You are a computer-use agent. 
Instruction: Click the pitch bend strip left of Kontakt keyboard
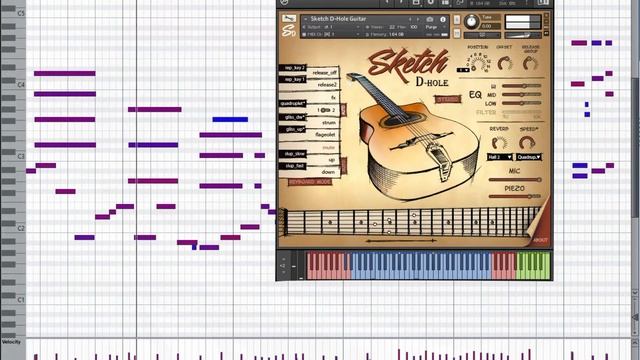tap(293, 266)
